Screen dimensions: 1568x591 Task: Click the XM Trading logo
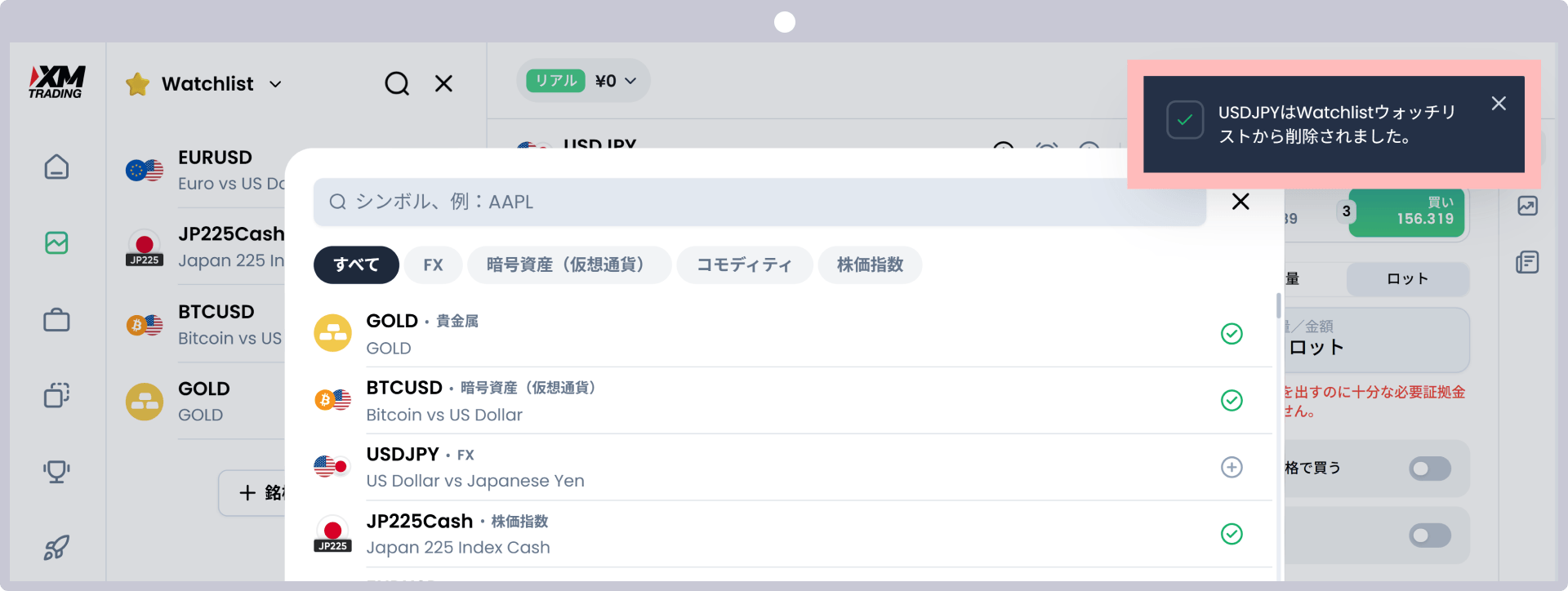tap(56, 82)
